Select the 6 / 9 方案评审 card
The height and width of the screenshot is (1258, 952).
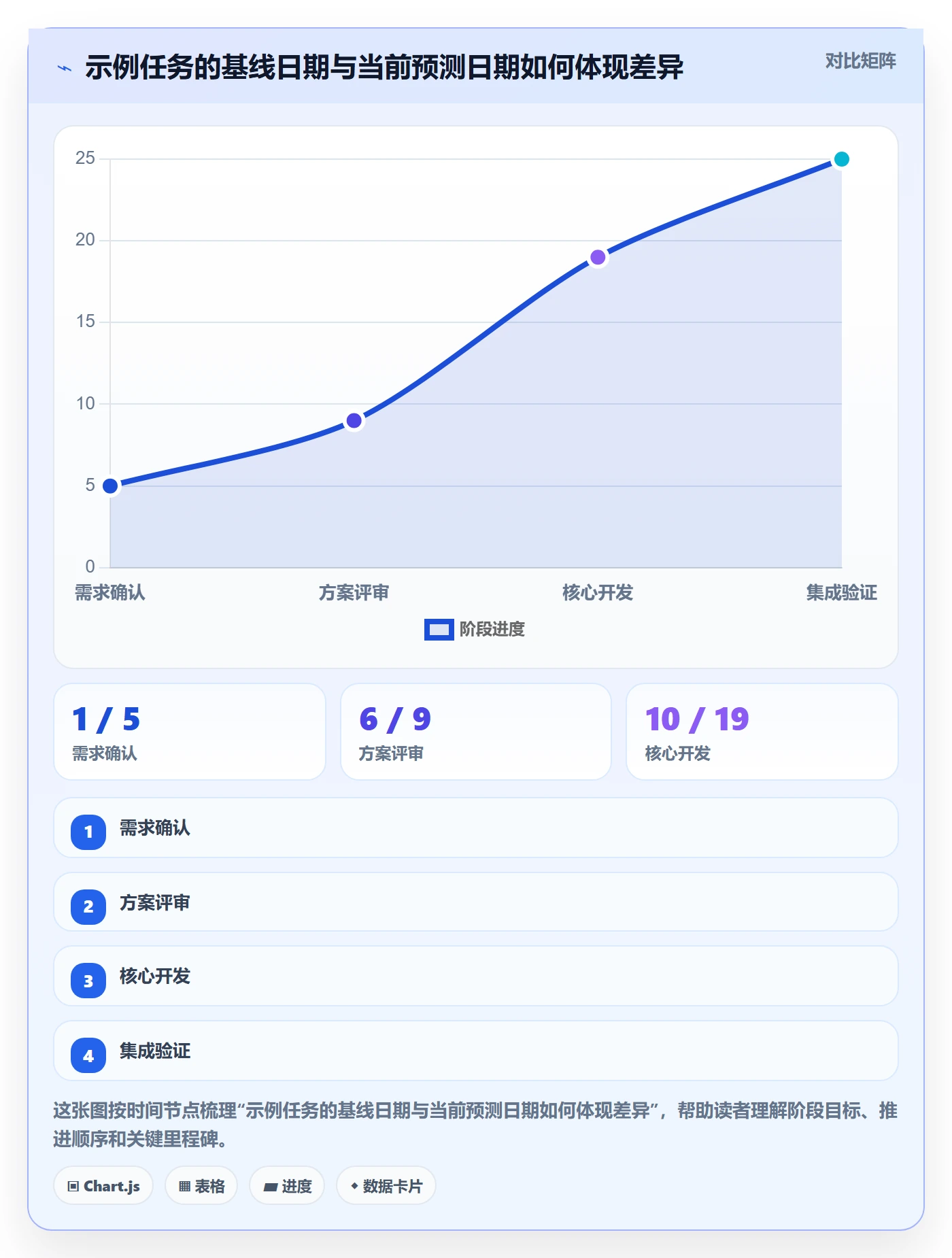point(476,732)
